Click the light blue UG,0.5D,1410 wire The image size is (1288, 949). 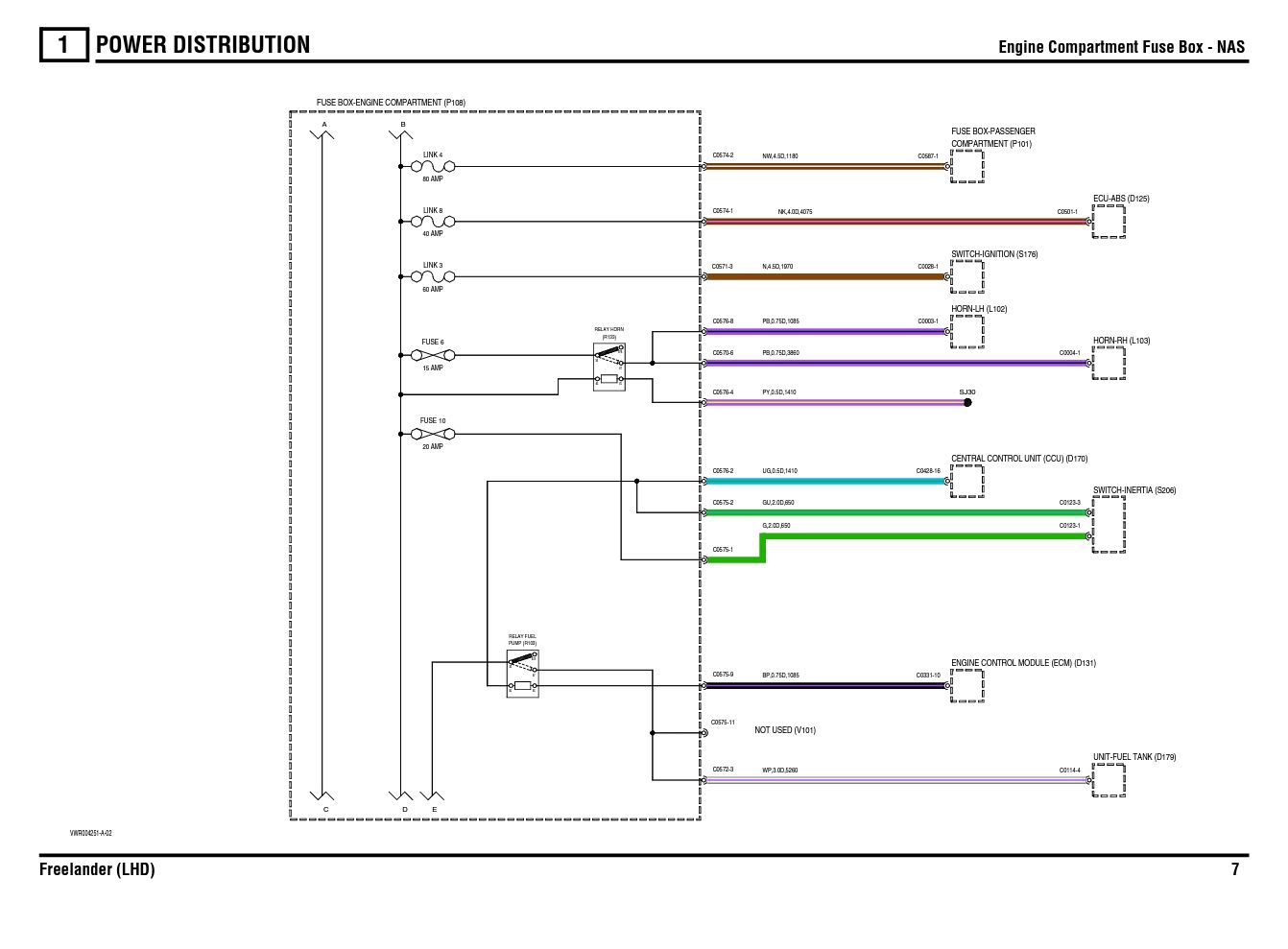coord(825,482)
